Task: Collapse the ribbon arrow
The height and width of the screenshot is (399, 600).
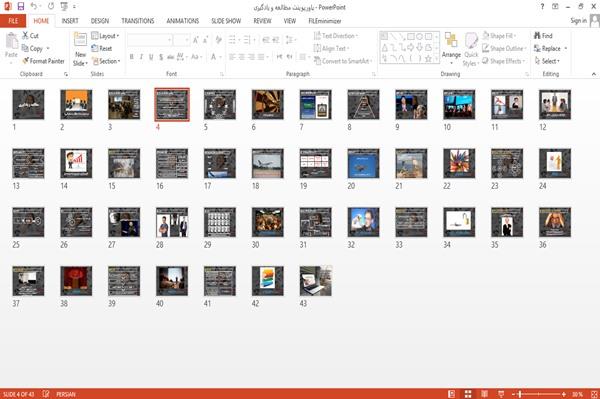Action: coord(594,74)
